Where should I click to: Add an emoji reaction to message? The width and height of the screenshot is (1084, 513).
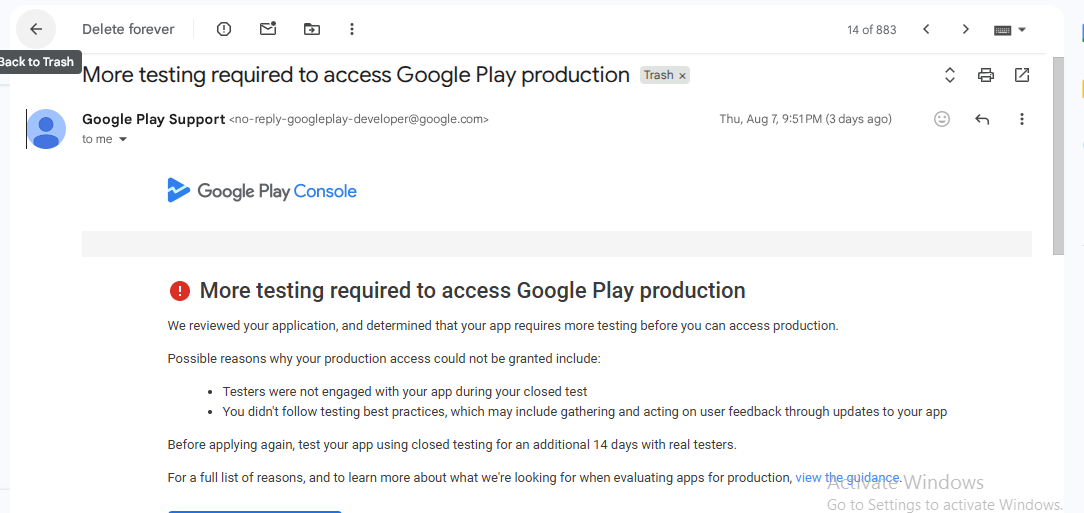coord(942,119)
